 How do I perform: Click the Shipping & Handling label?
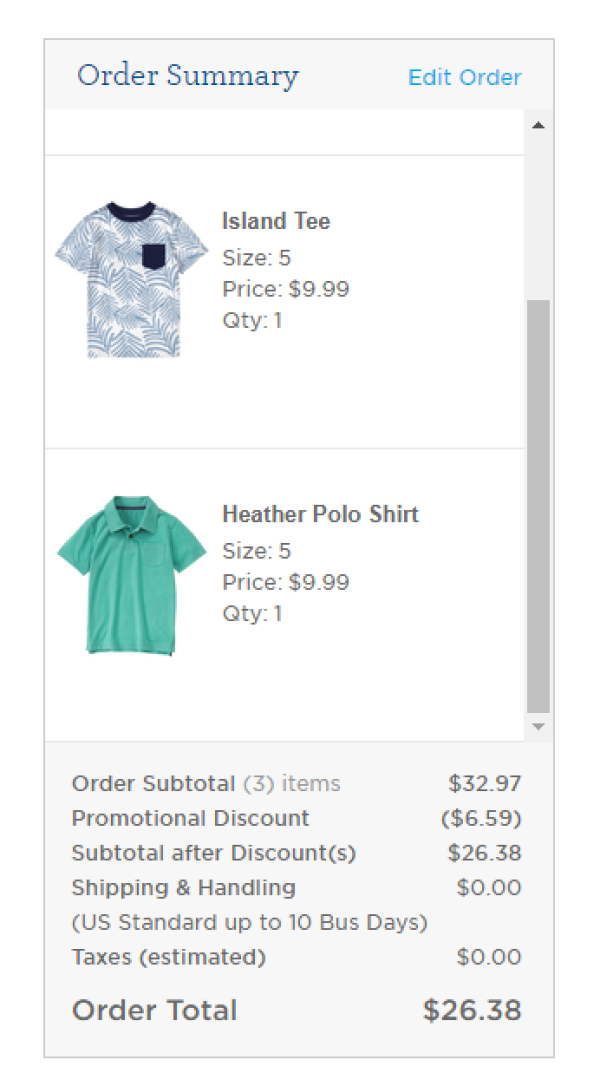click(184, 887)
